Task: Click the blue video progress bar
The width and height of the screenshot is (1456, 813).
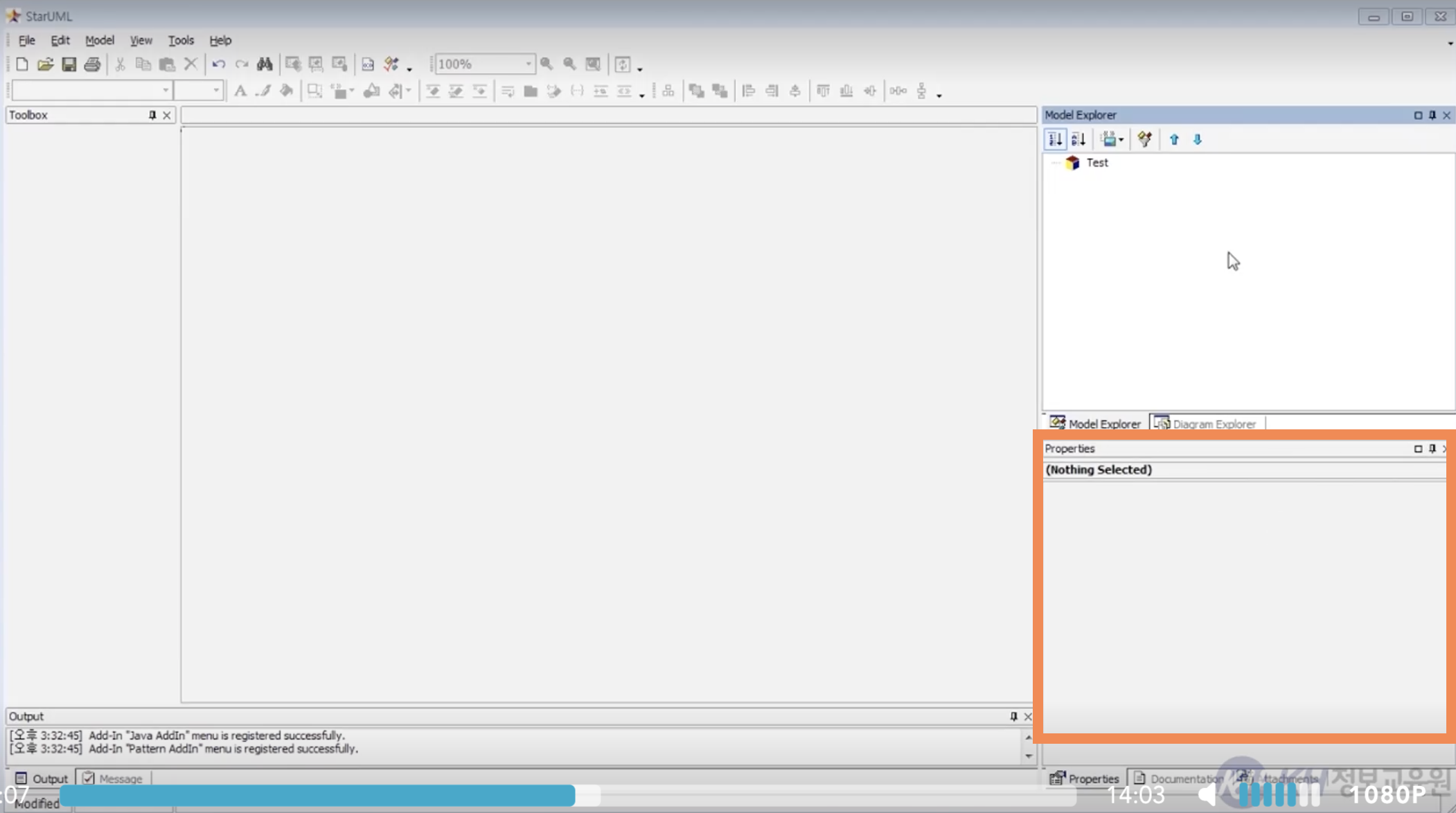Action: click(319, 795)
